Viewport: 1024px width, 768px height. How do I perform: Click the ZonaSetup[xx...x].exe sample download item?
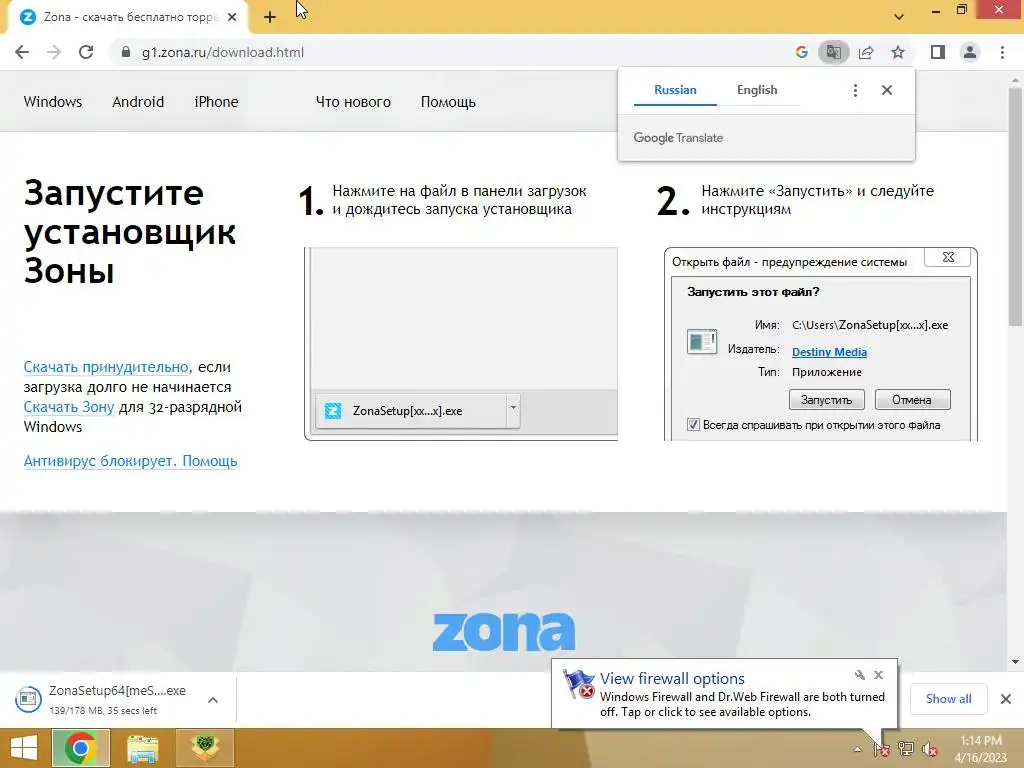pyautogui.click(x=410, y=411)
